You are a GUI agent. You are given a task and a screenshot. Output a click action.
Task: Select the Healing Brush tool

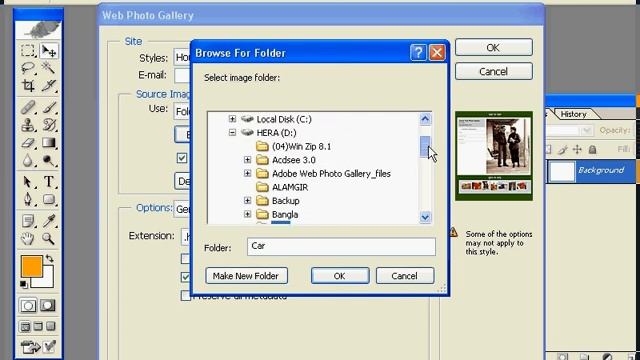pos(28,107)
